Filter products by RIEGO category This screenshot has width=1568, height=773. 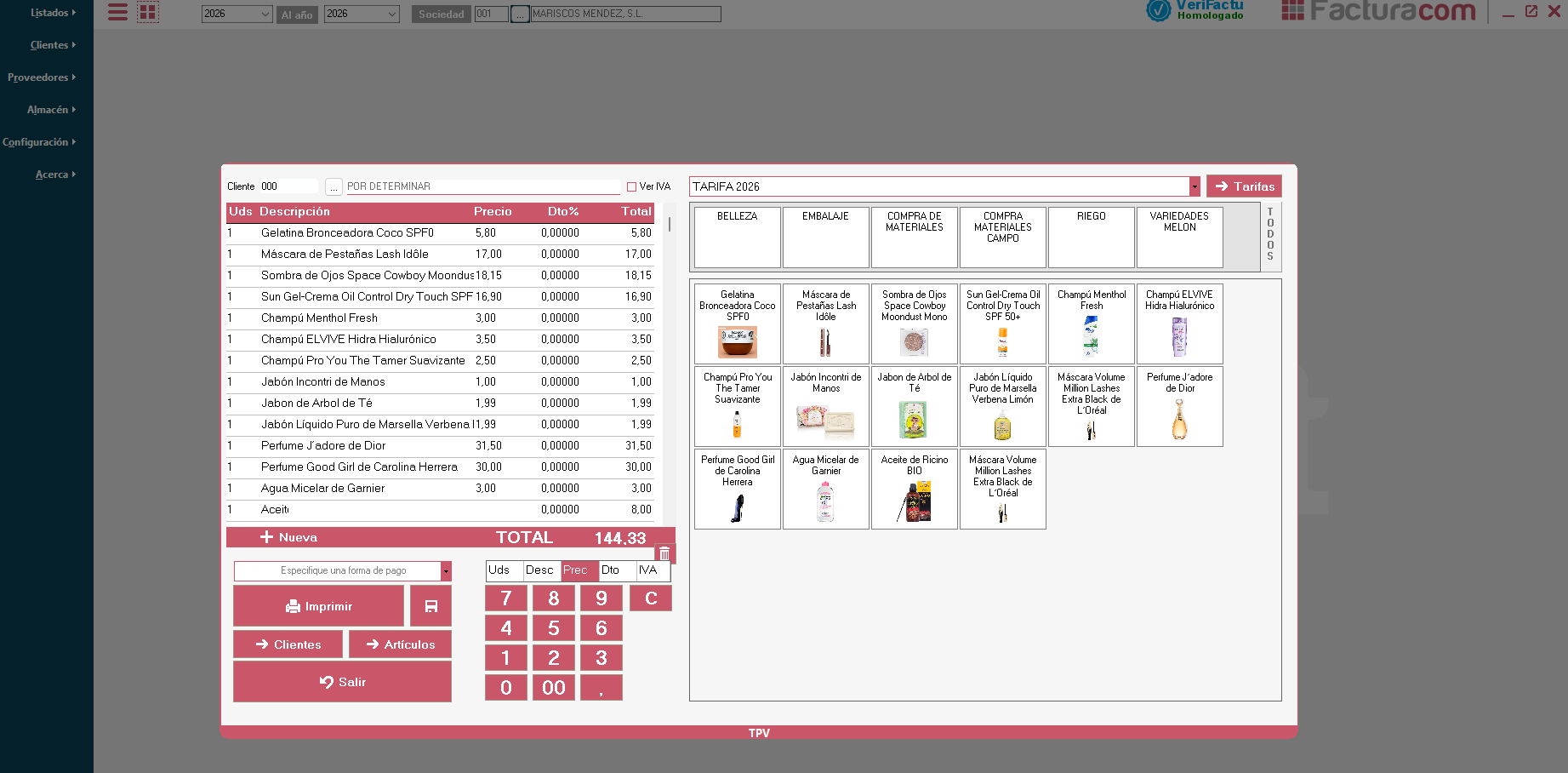(1092, 238)
